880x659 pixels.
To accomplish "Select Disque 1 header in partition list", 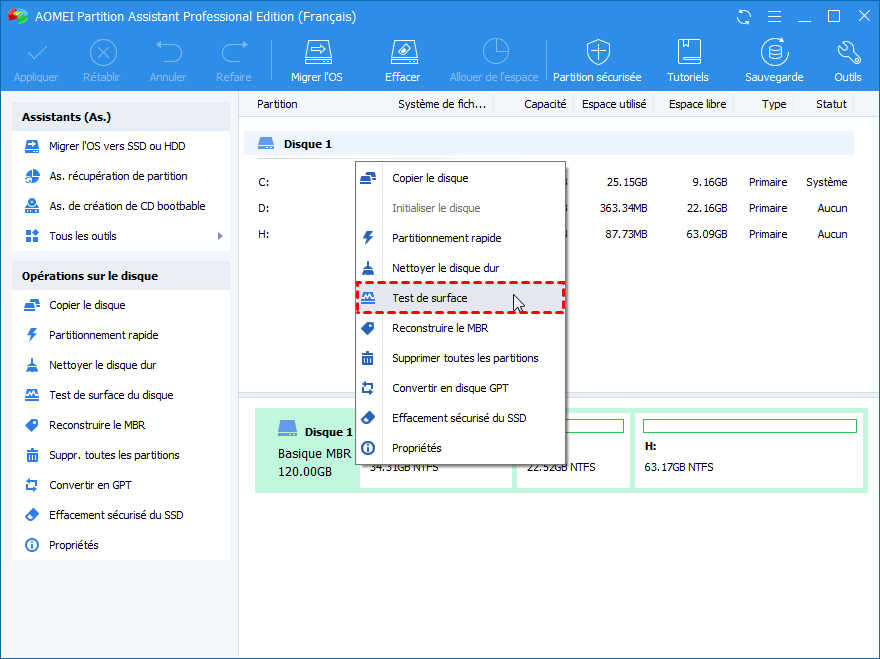I will tap(308, 144).
